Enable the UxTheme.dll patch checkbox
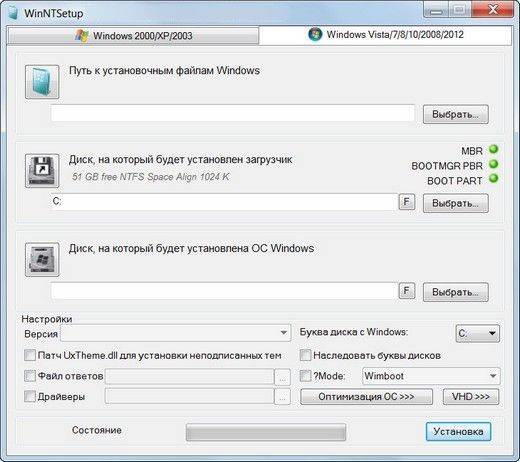Screen dimensions: 520x462 (30, 355)
